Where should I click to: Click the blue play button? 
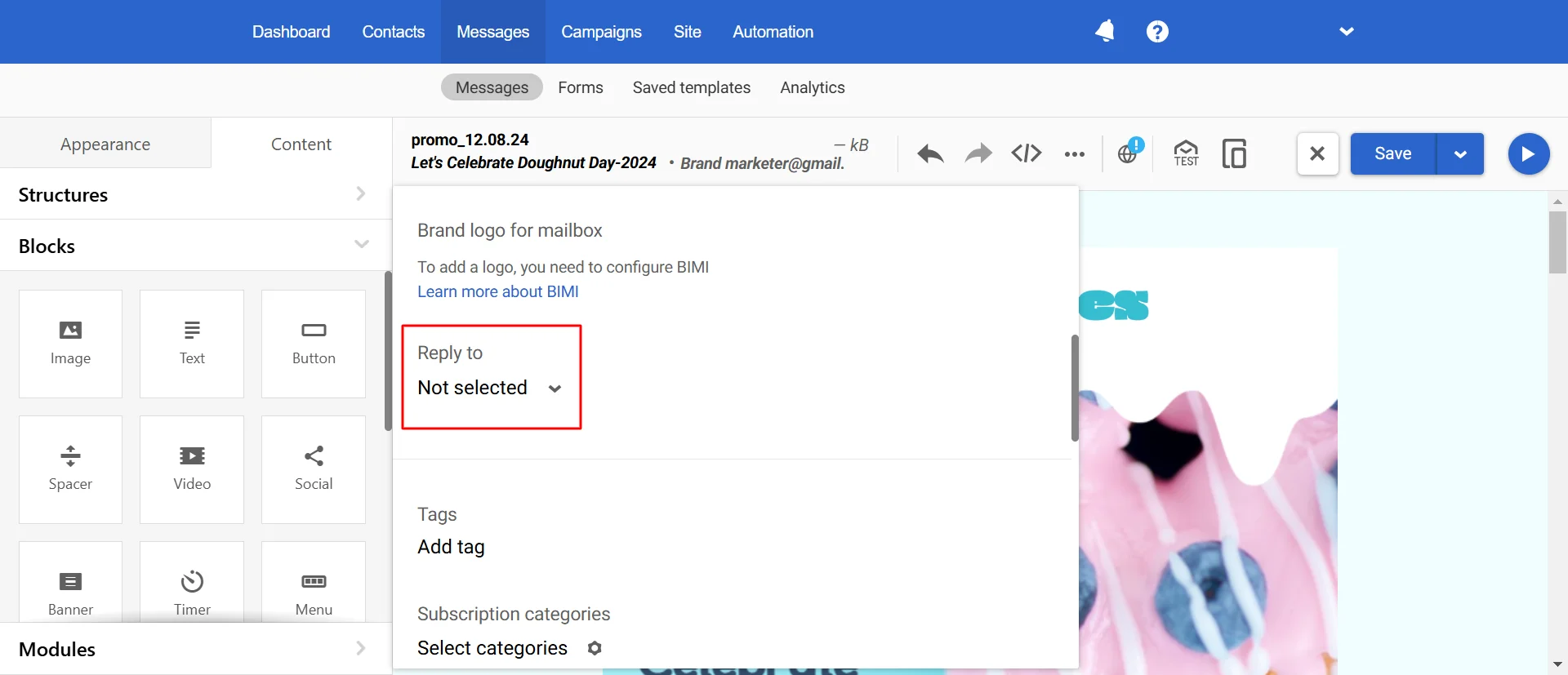coord(1529,153)
